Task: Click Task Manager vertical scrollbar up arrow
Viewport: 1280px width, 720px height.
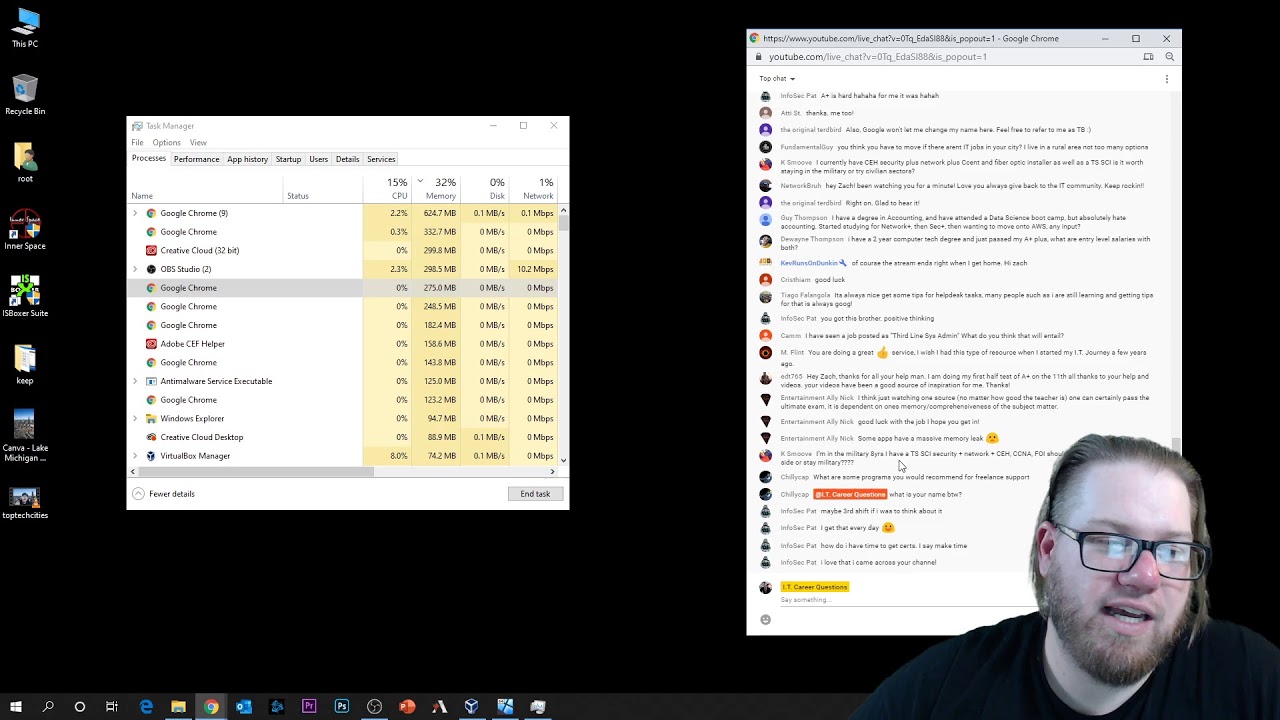Action: (x=563, y=210)
